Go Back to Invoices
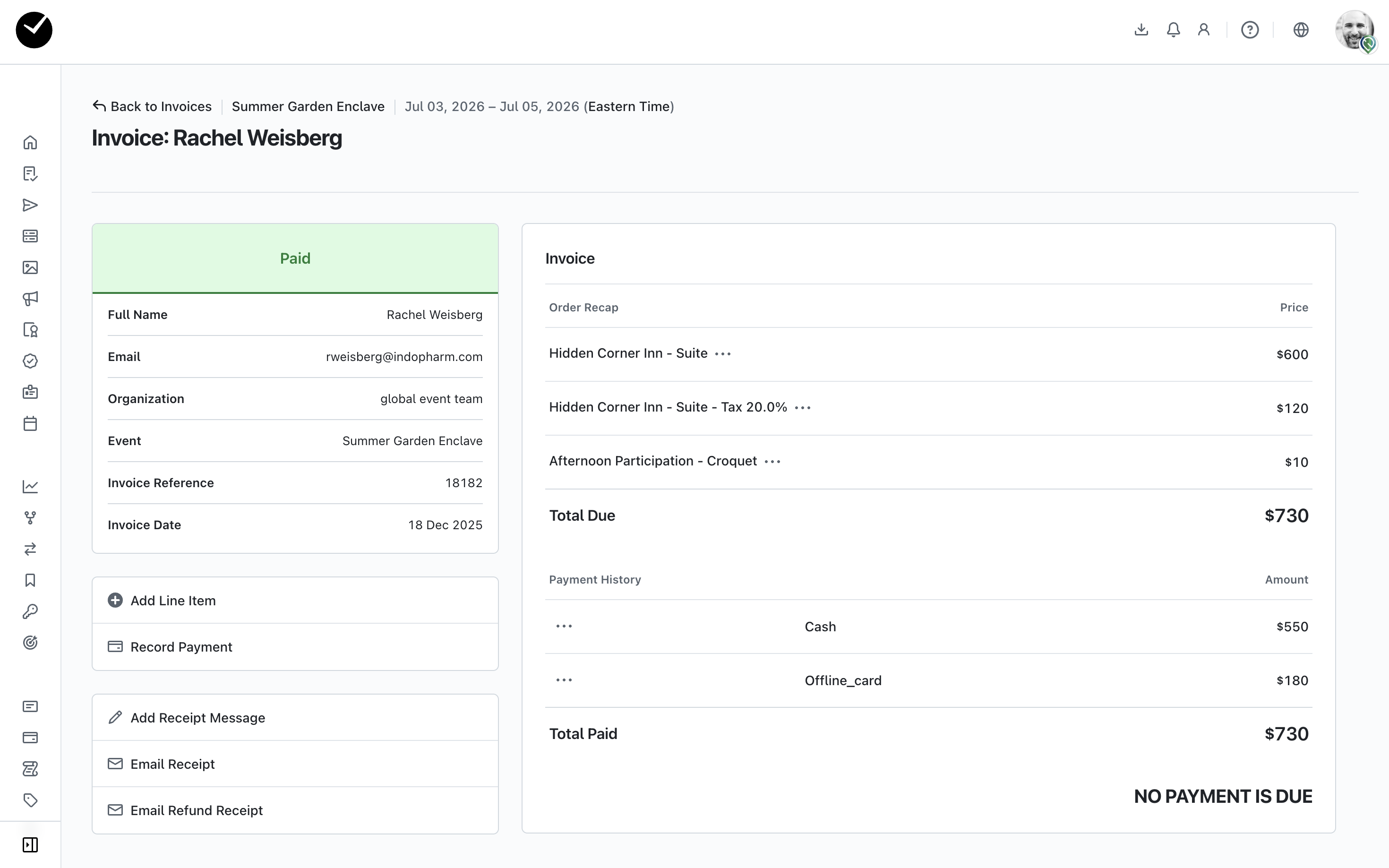Image resolution: width=1389 pixels, height=868 pixels. [x=152, y=107]
